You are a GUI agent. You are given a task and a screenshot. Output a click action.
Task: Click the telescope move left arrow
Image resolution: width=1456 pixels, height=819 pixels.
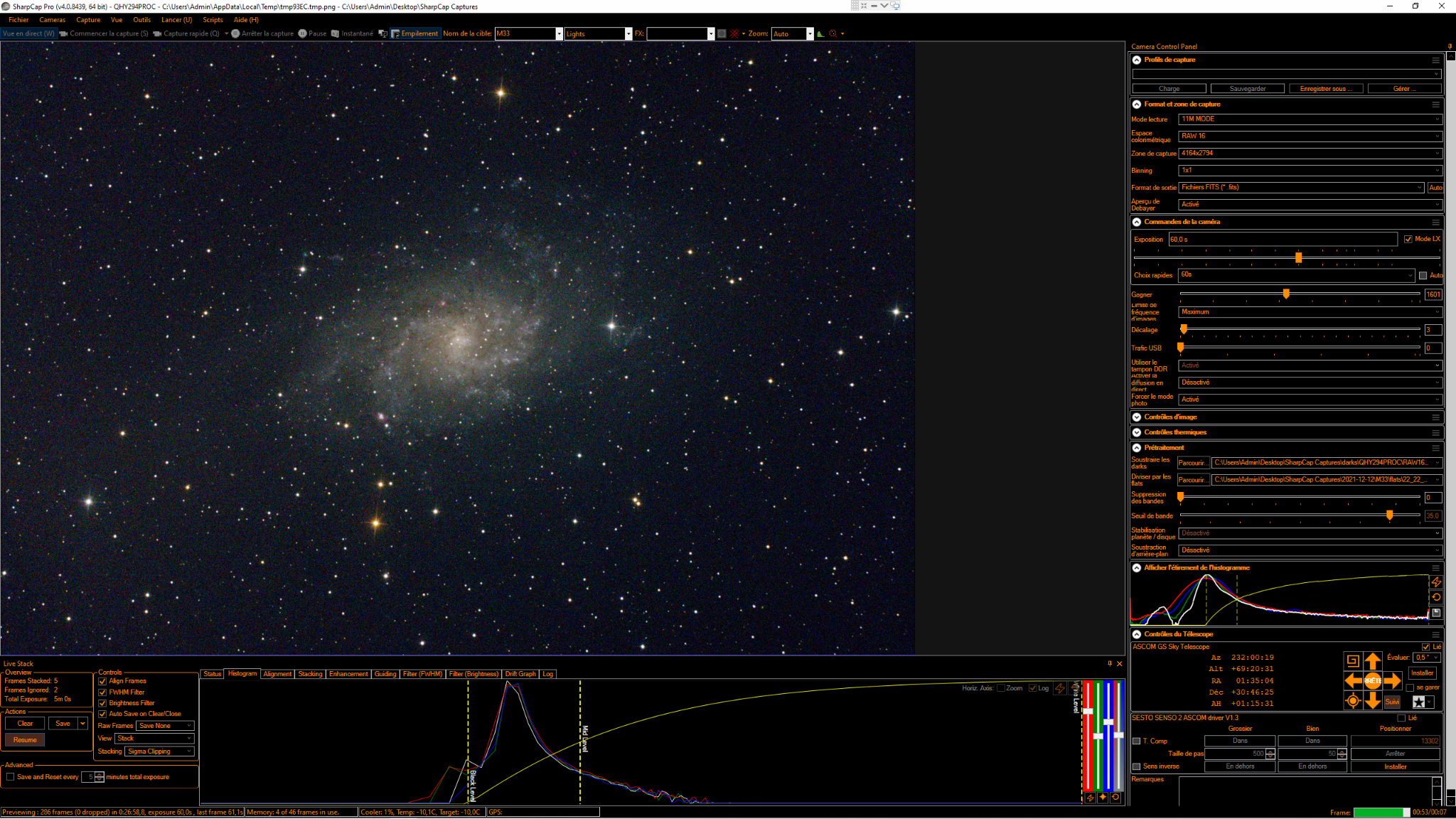[x=1353, y=680]
